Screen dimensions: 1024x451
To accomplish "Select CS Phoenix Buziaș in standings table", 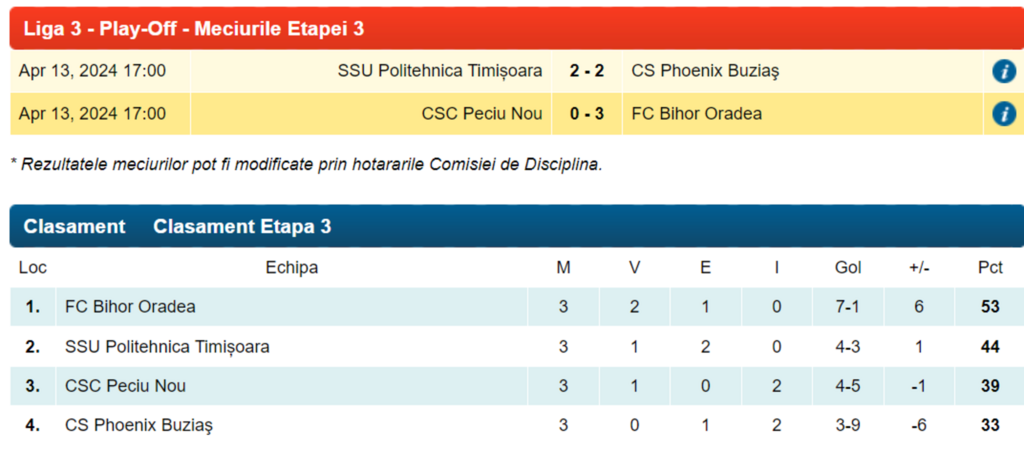I will (138, 425).
